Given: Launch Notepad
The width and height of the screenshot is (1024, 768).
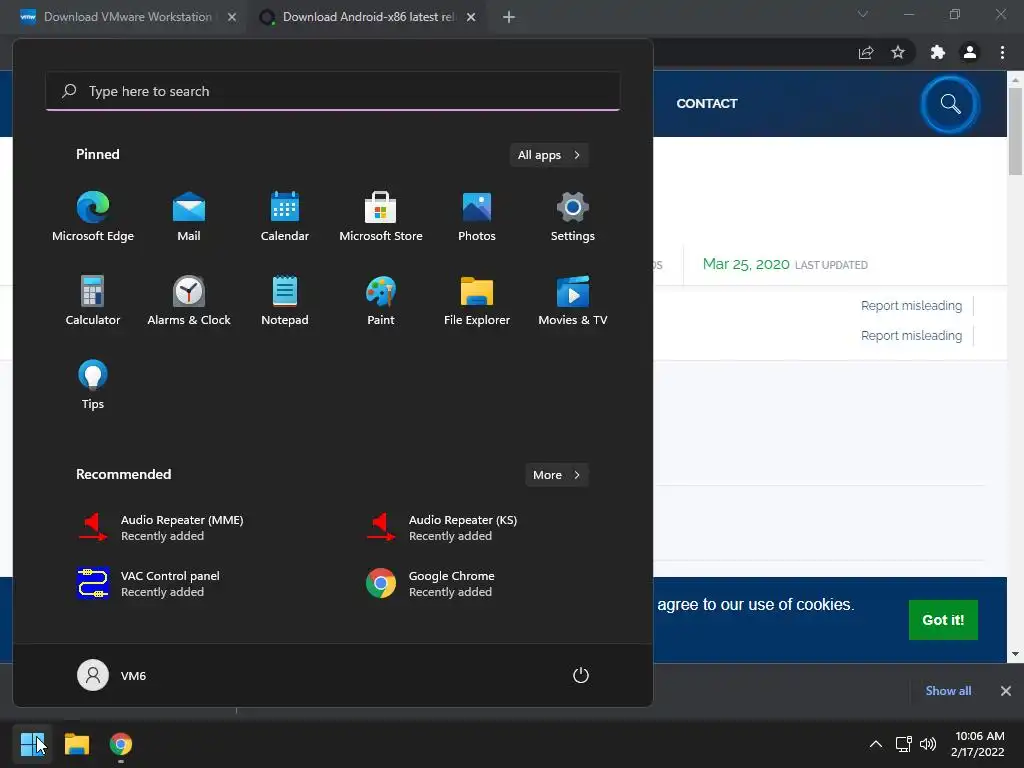Looking at the screenshot, I should tap(285, 301).
